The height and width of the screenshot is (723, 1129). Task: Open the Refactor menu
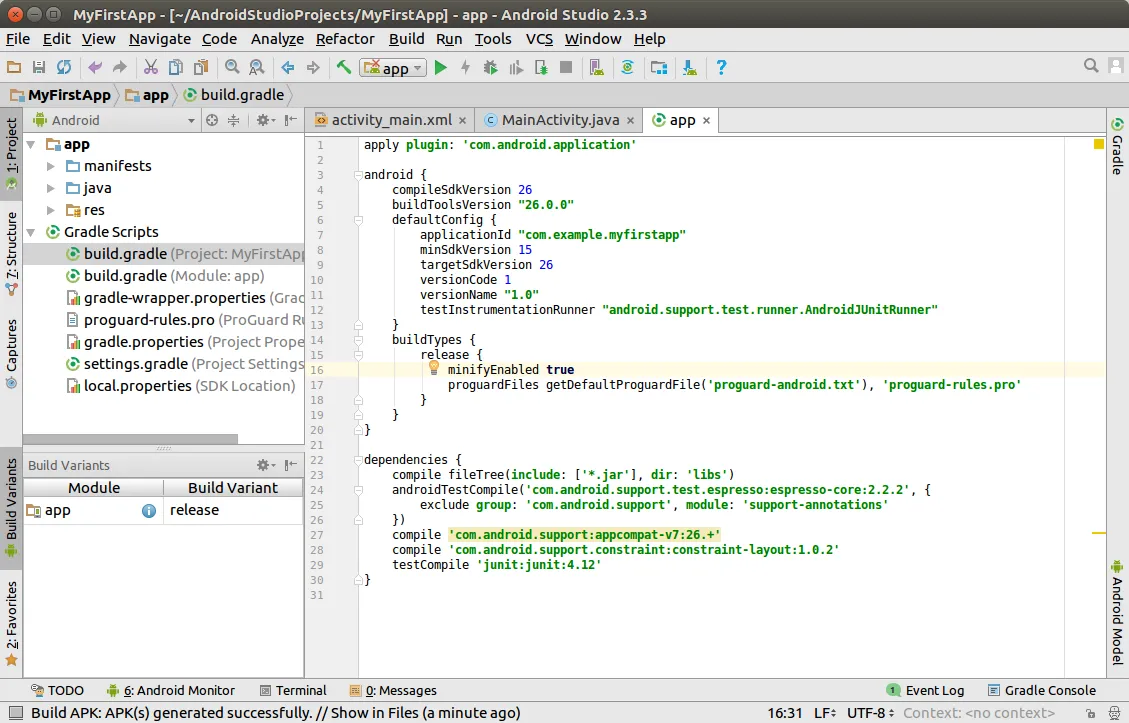coord(345,39)
